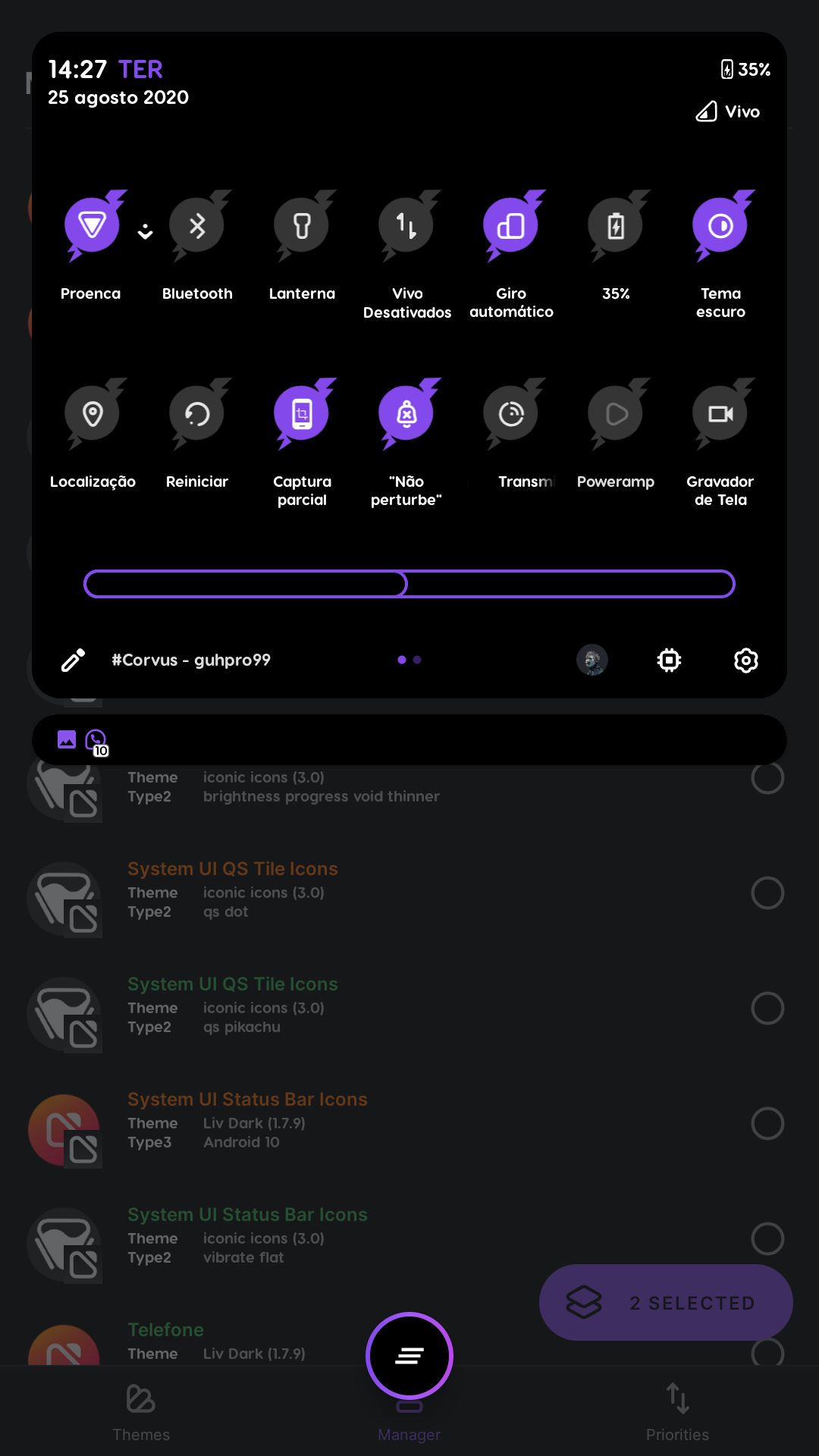Select the qs pikachu overlay radio button
Screen dimensions: 819x1456
tap(767, 1009)
